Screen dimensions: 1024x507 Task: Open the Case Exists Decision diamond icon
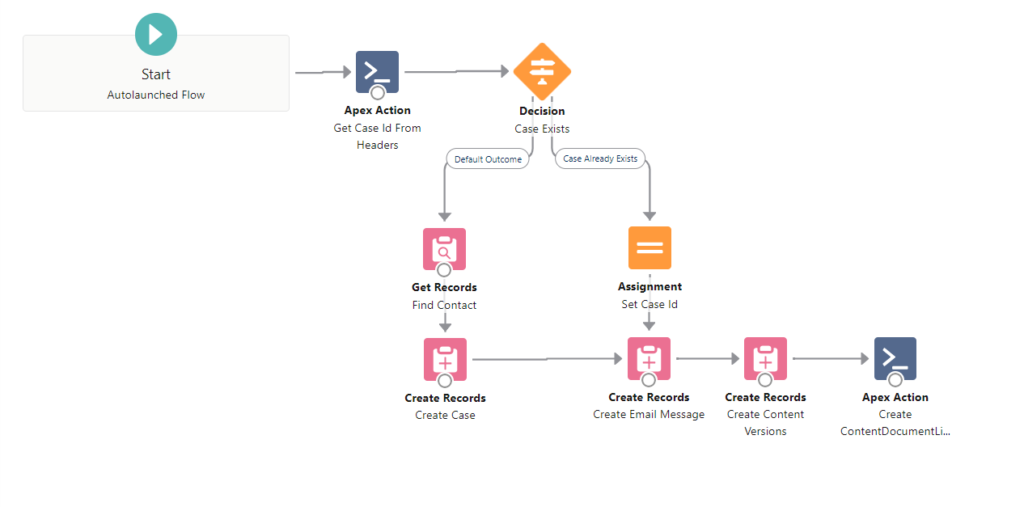tap(542, 72)
